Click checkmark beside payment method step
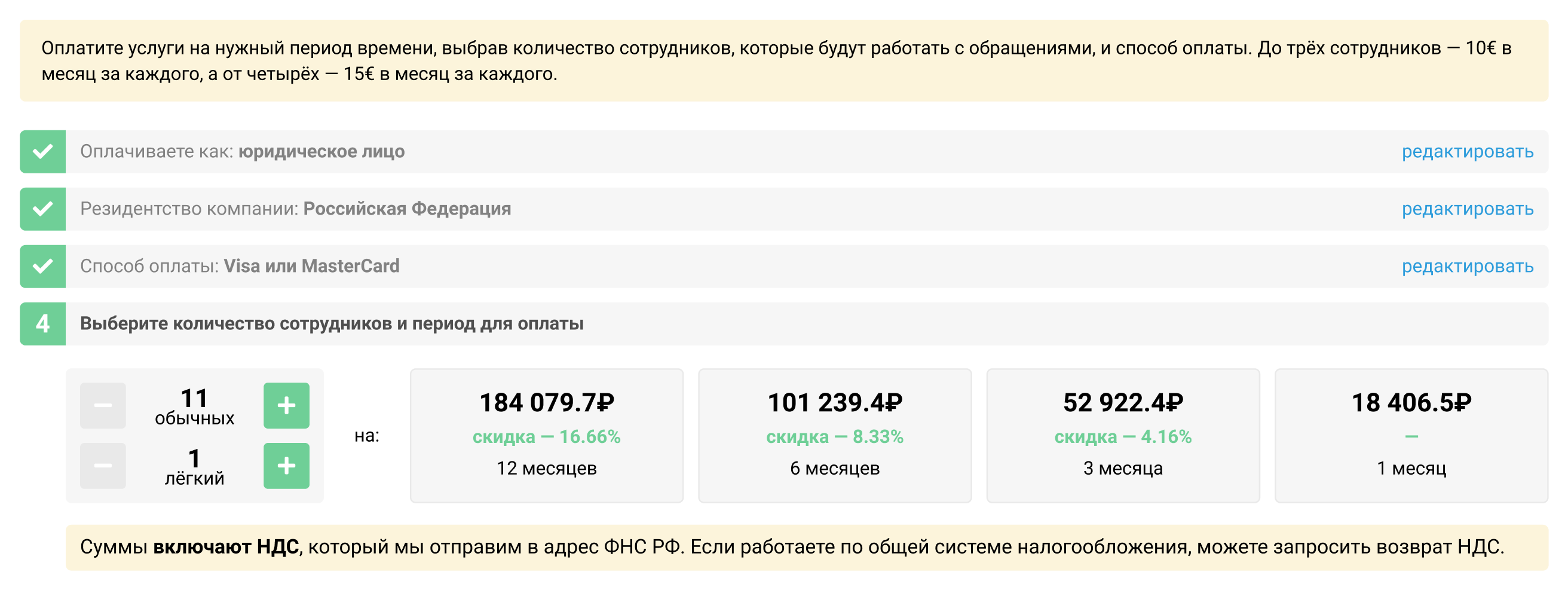The width and height of the screenshot is (1568, 590). 42,266
